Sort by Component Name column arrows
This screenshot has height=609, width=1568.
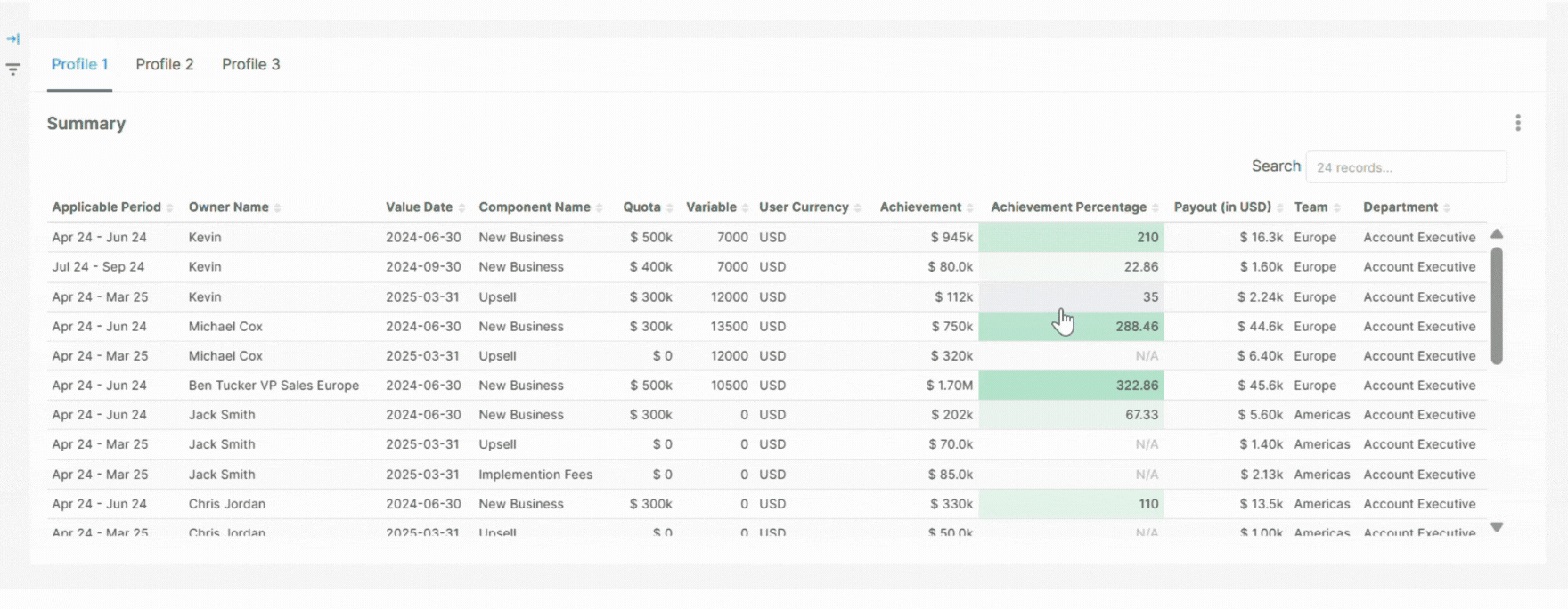point(599,207)
